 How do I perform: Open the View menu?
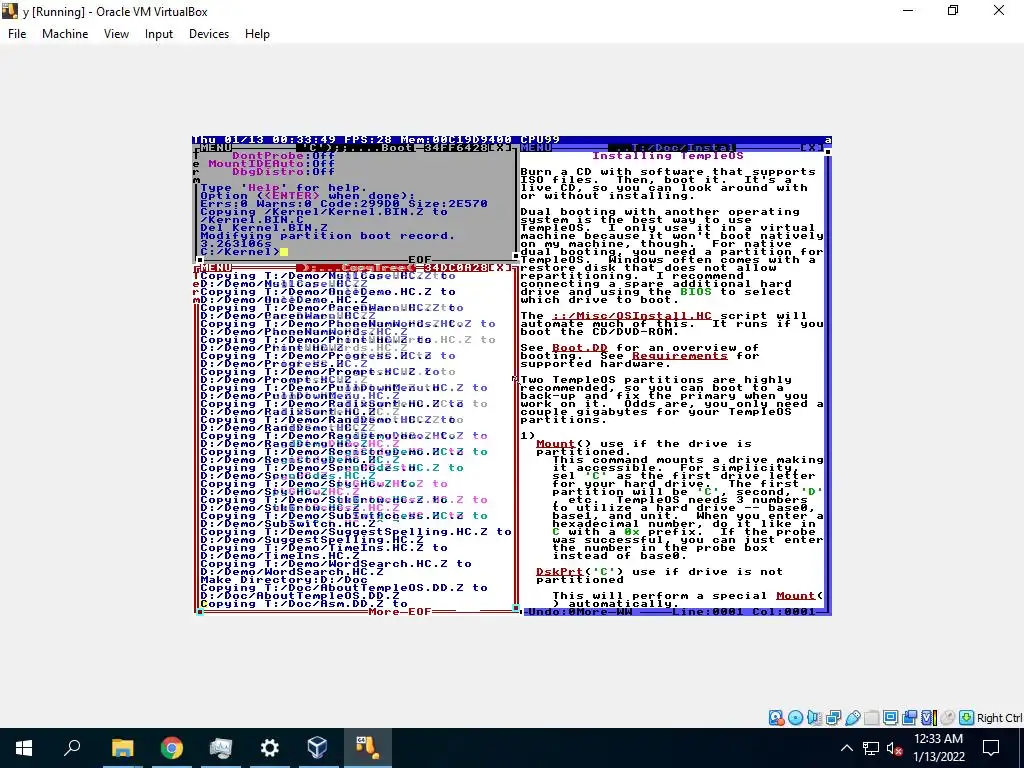click(x=116, y=34)
